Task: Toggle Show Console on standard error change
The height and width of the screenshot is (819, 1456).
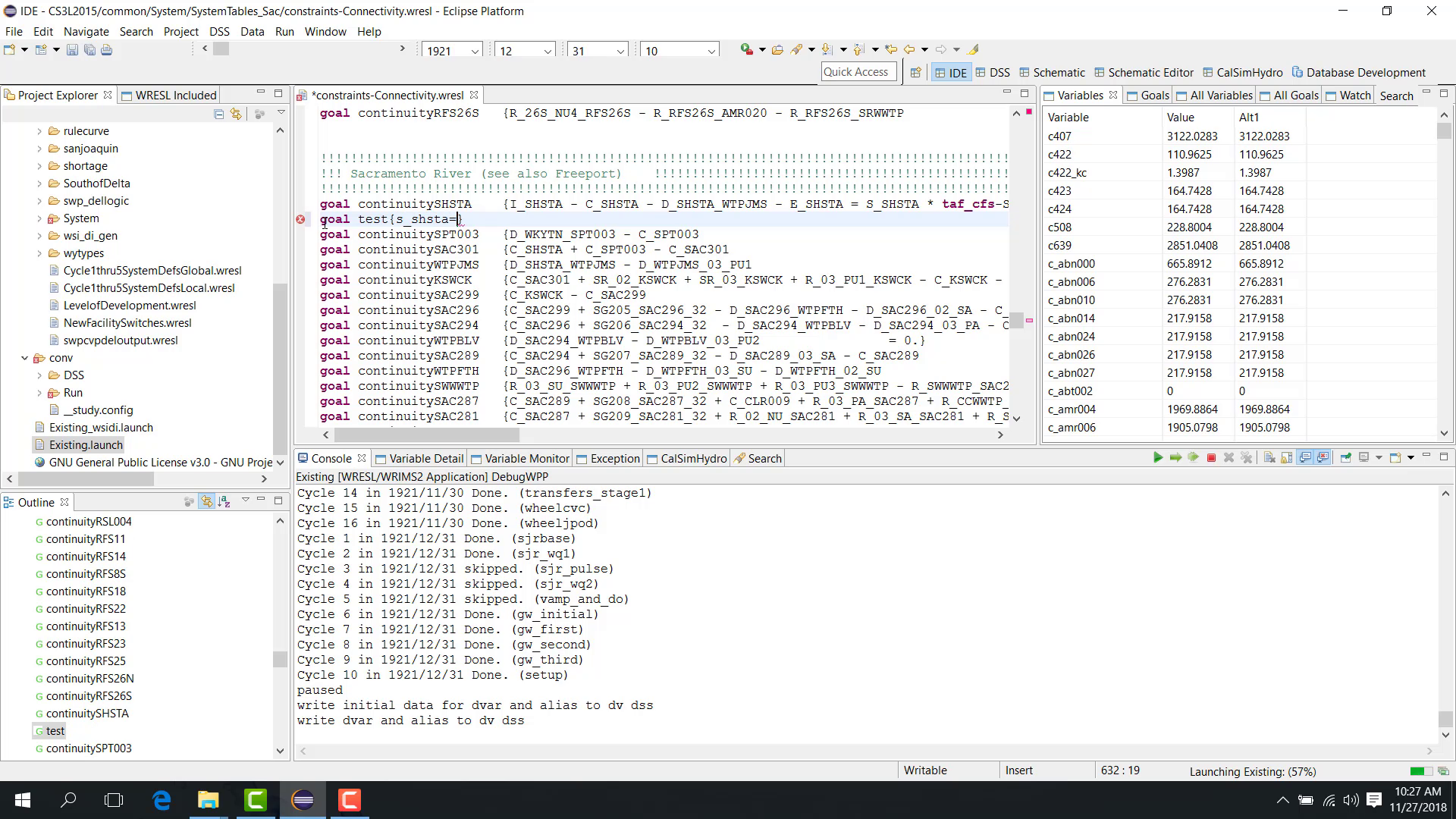Action: click(1323, 457)
